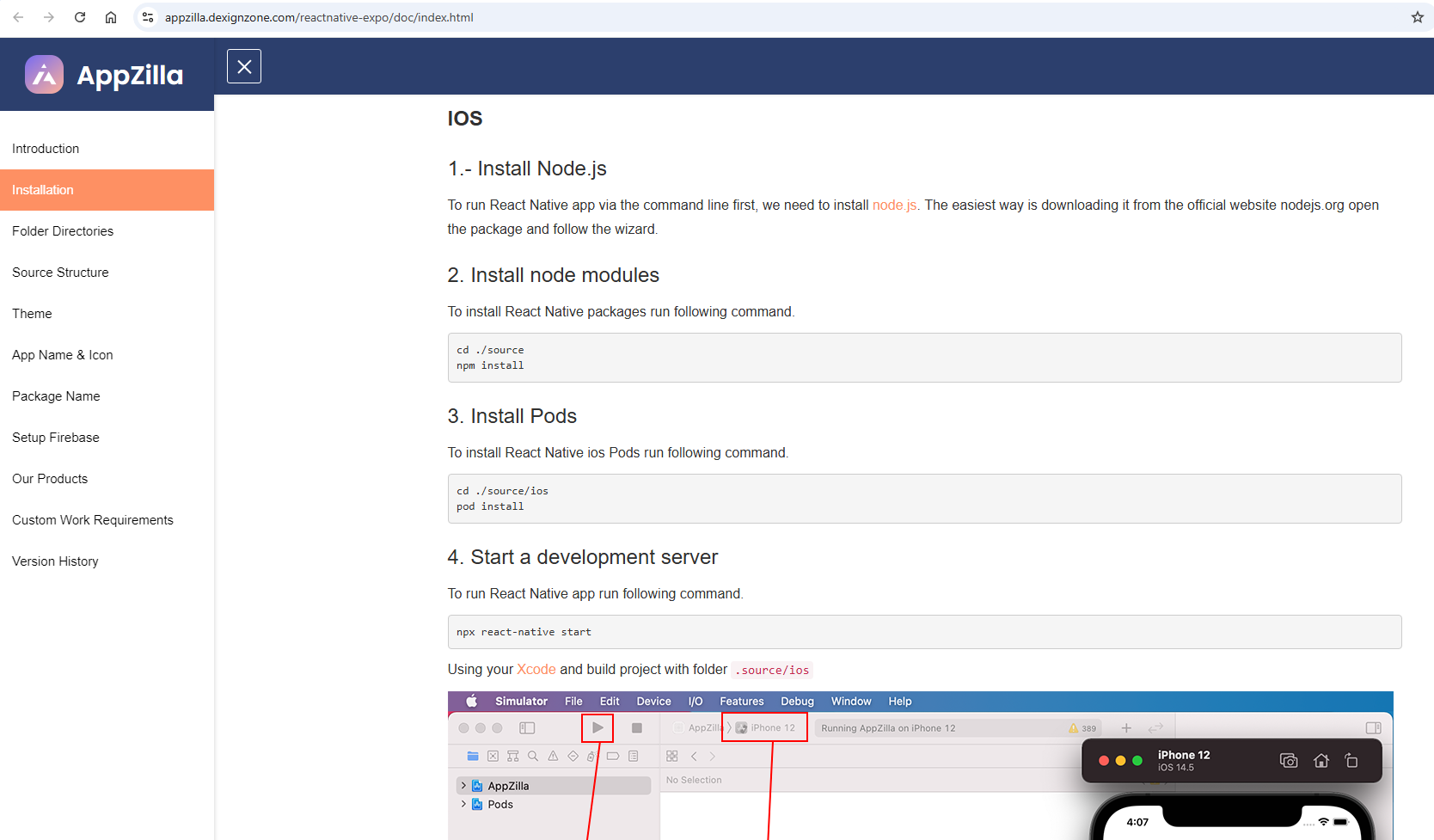Click the '2. Install node modules' heading
1434x840 pixels.
pos(554,275)
